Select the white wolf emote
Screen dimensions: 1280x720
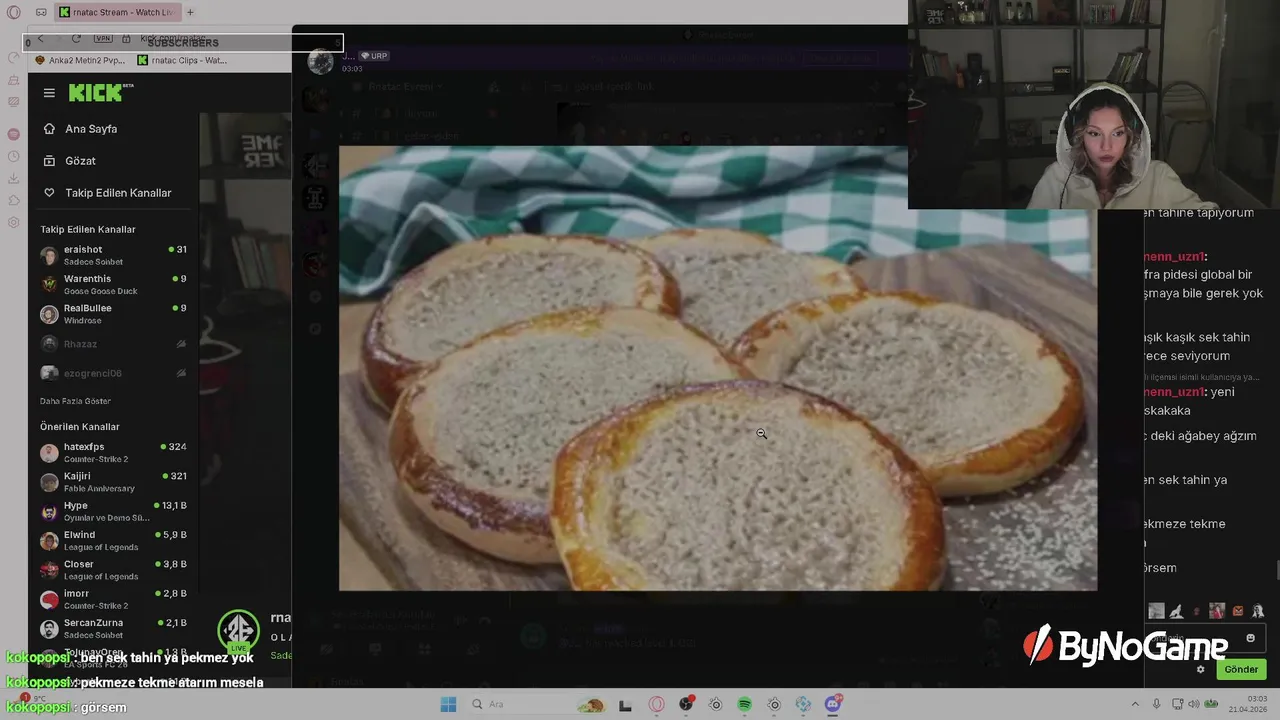[x=1176, y=611]
